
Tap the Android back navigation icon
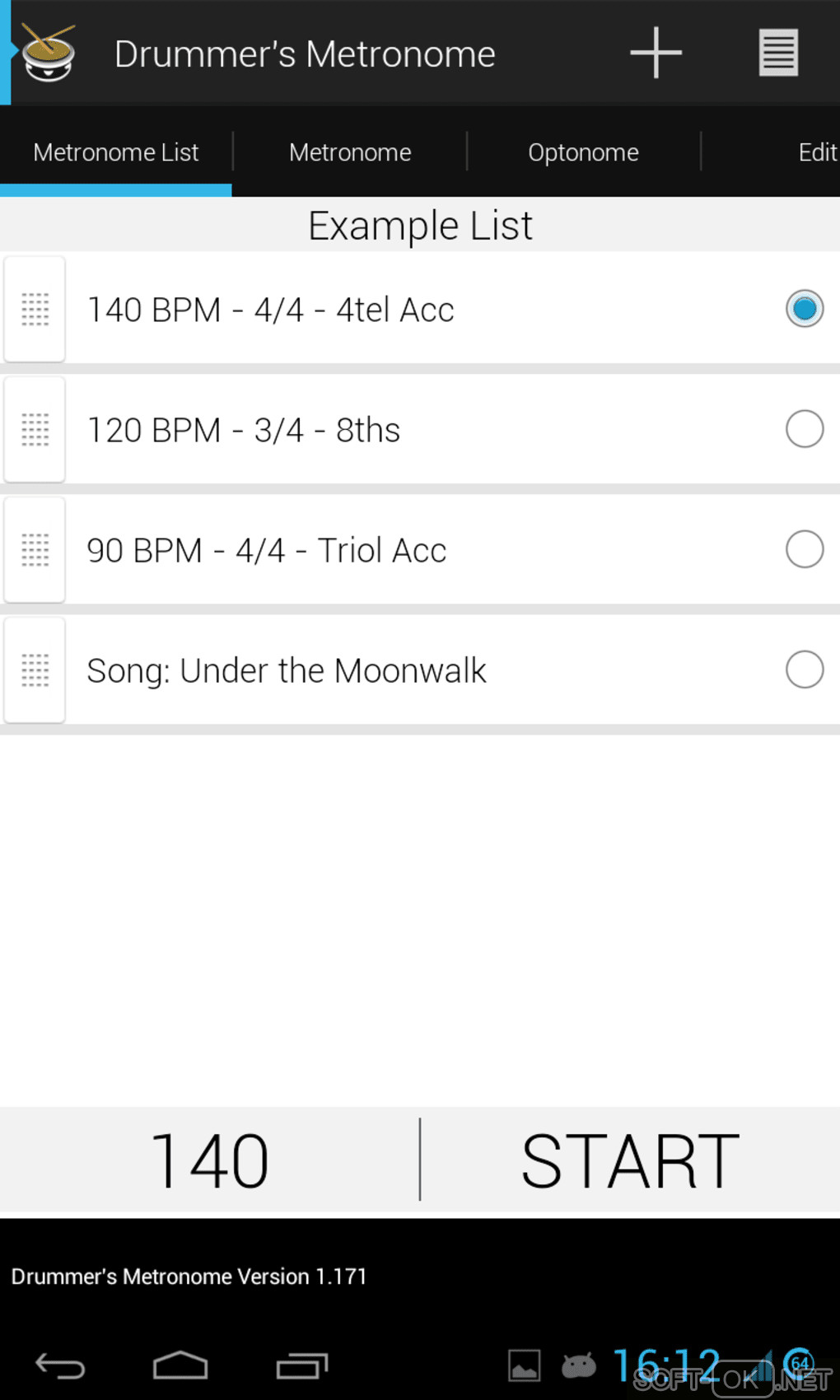pyautogui.click(x=60, y=1366)
